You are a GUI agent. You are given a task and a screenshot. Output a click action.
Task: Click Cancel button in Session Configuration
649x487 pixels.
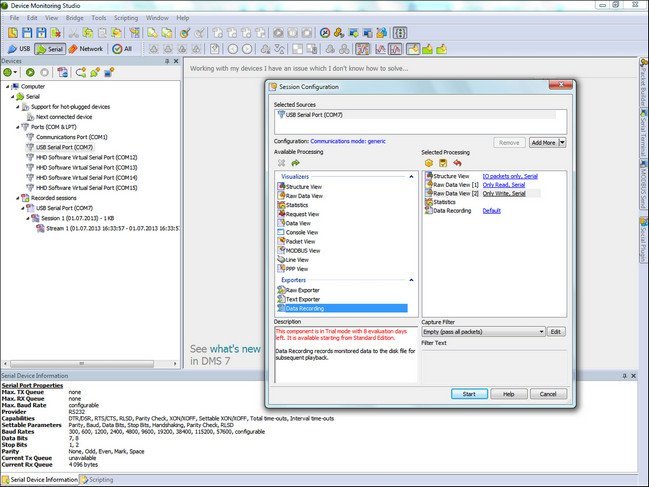548,394
